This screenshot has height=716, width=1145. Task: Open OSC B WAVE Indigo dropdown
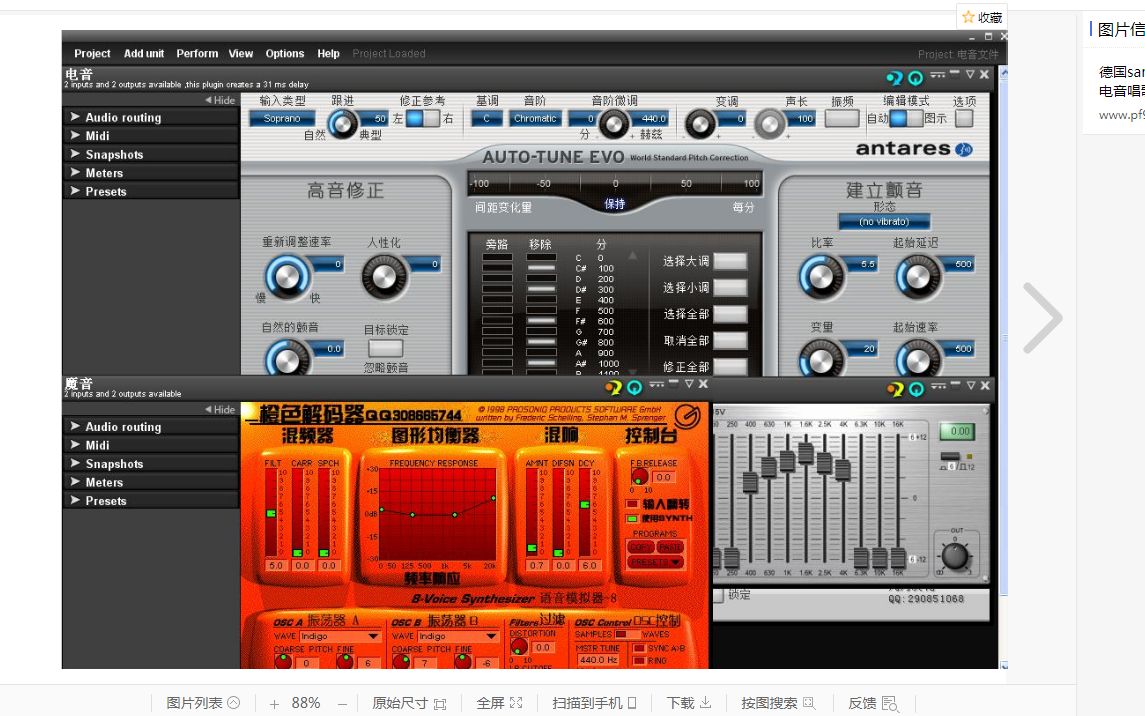(458, 636)
